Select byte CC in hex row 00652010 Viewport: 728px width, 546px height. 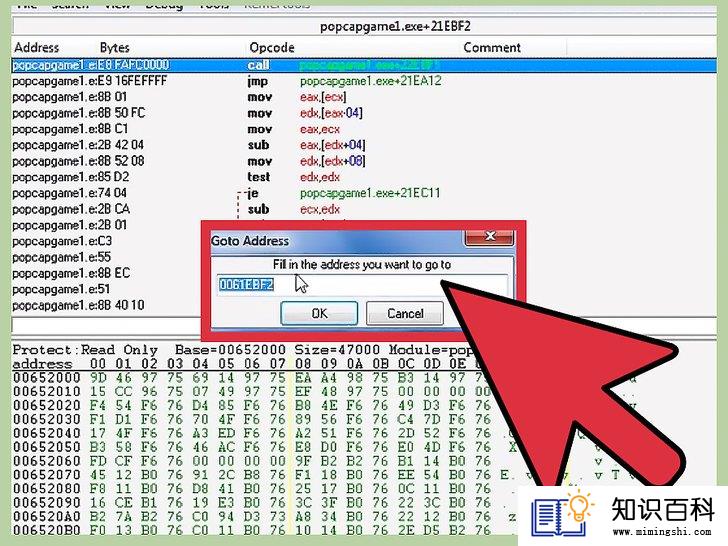pos(124,391)
